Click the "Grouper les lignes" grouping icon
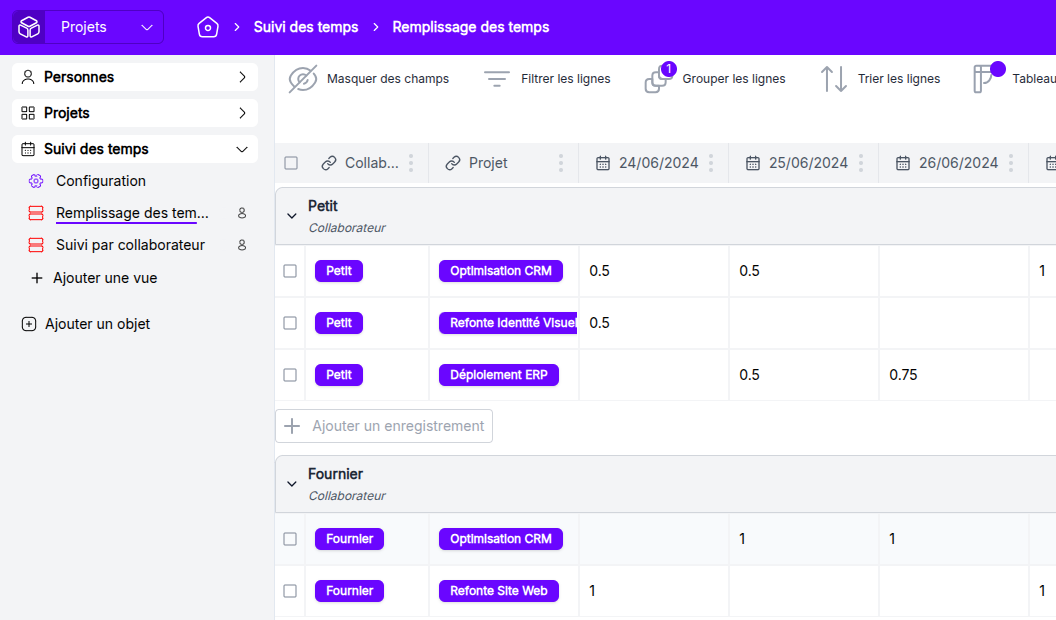The height and width of the screenshot is (620, 1056). [657, 78]
